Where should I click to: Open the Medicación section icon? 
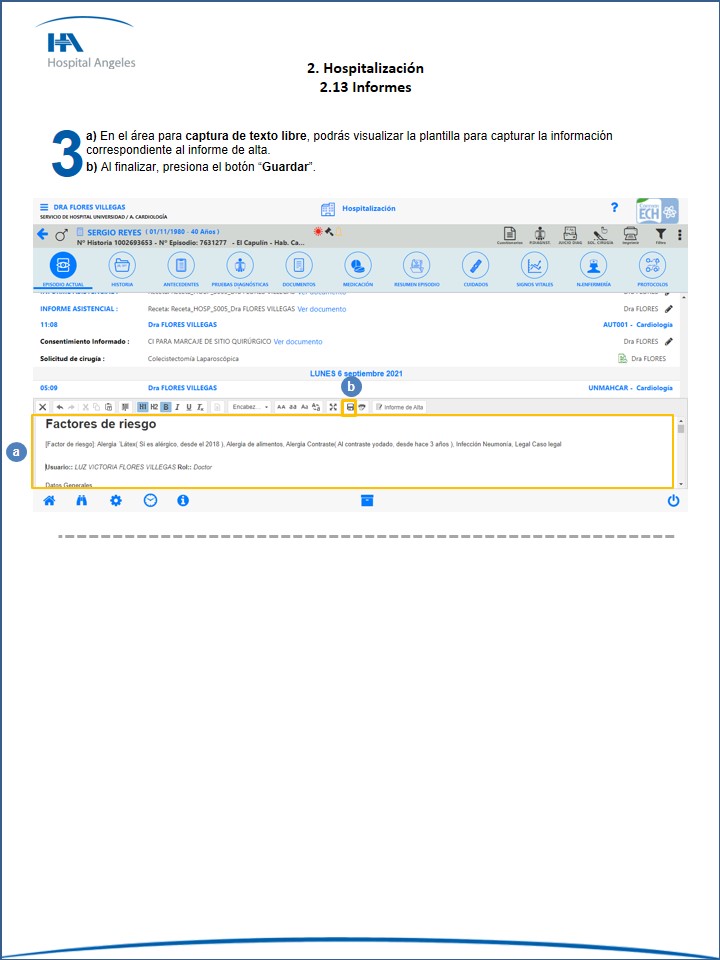[358, 265]
